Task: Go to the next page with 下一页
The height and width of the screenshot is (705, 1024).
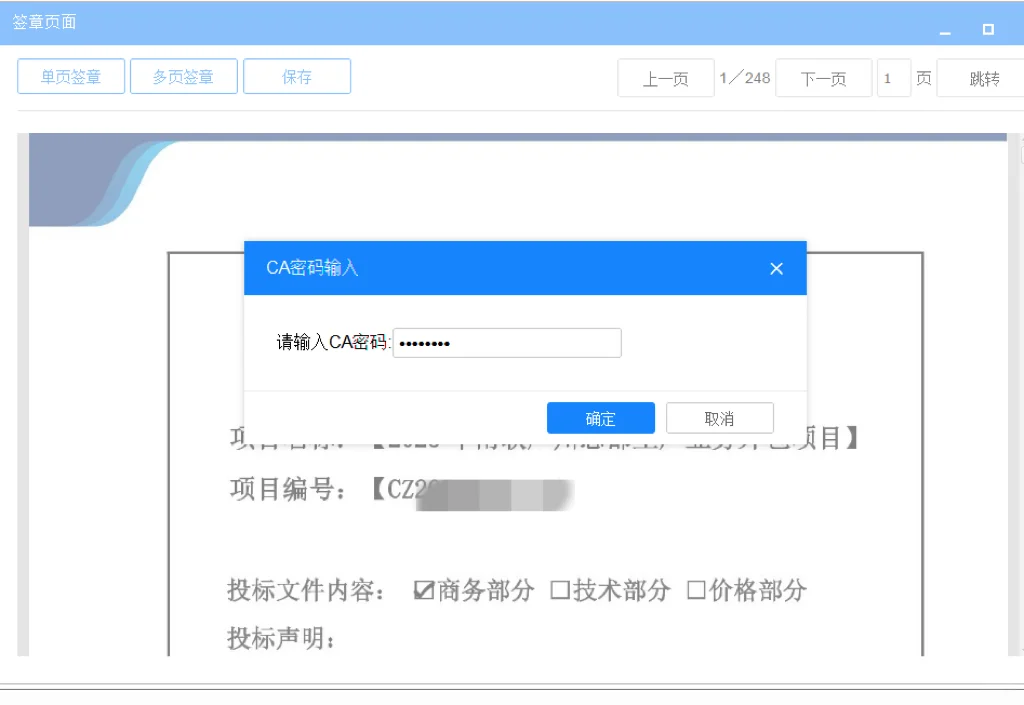Action: coord(823,77)
